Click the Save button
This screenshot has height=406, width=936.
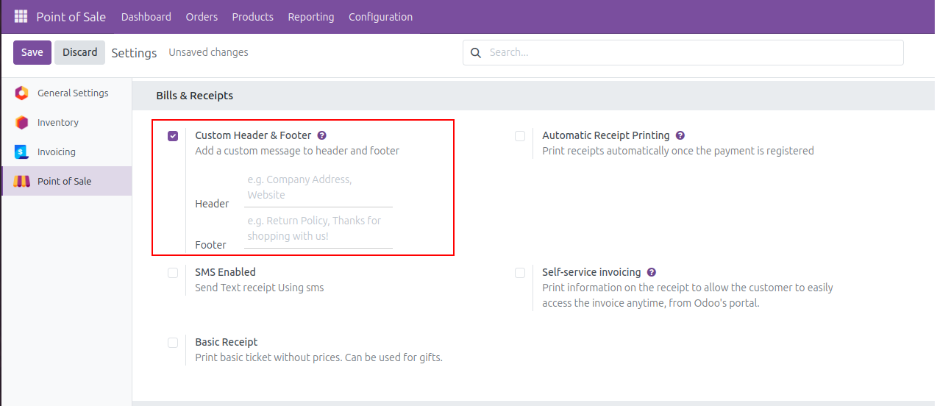32,52
